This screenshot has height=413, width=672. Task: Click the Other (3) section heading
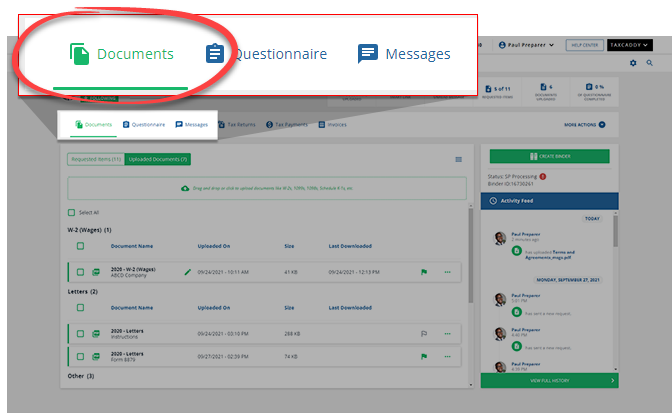(x=81, y=376)
